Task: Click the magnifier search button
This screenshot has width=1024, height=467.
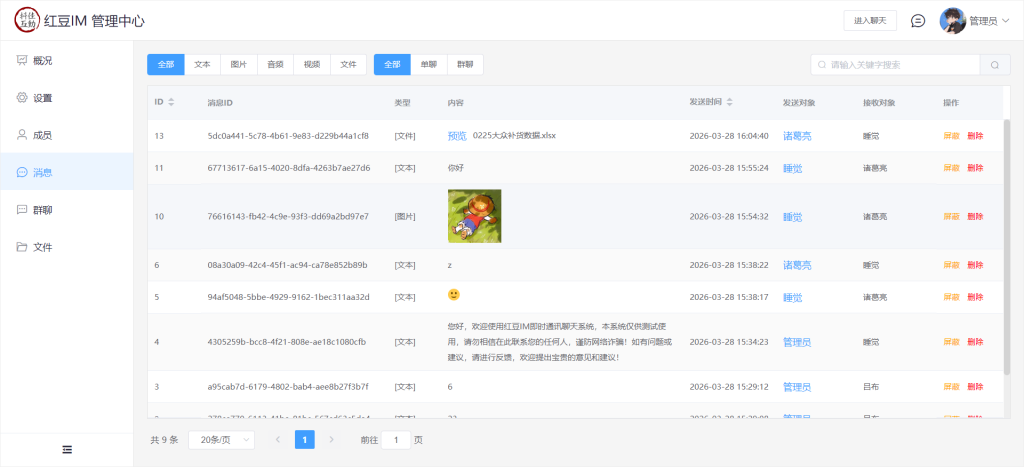Action: [995, 65]
